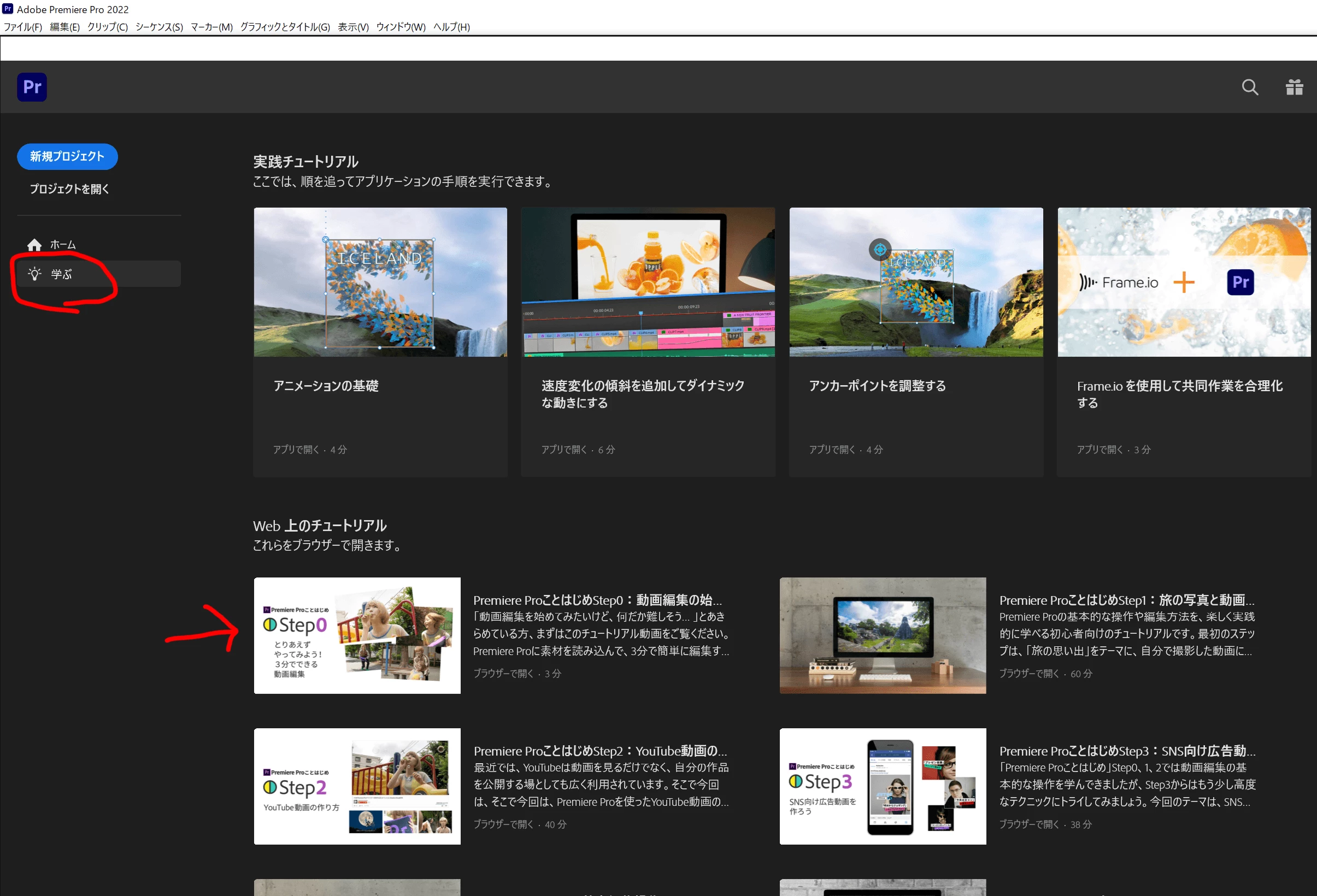
Task: Click the アンカーポイントを調整する title
Action: [877, 386]
